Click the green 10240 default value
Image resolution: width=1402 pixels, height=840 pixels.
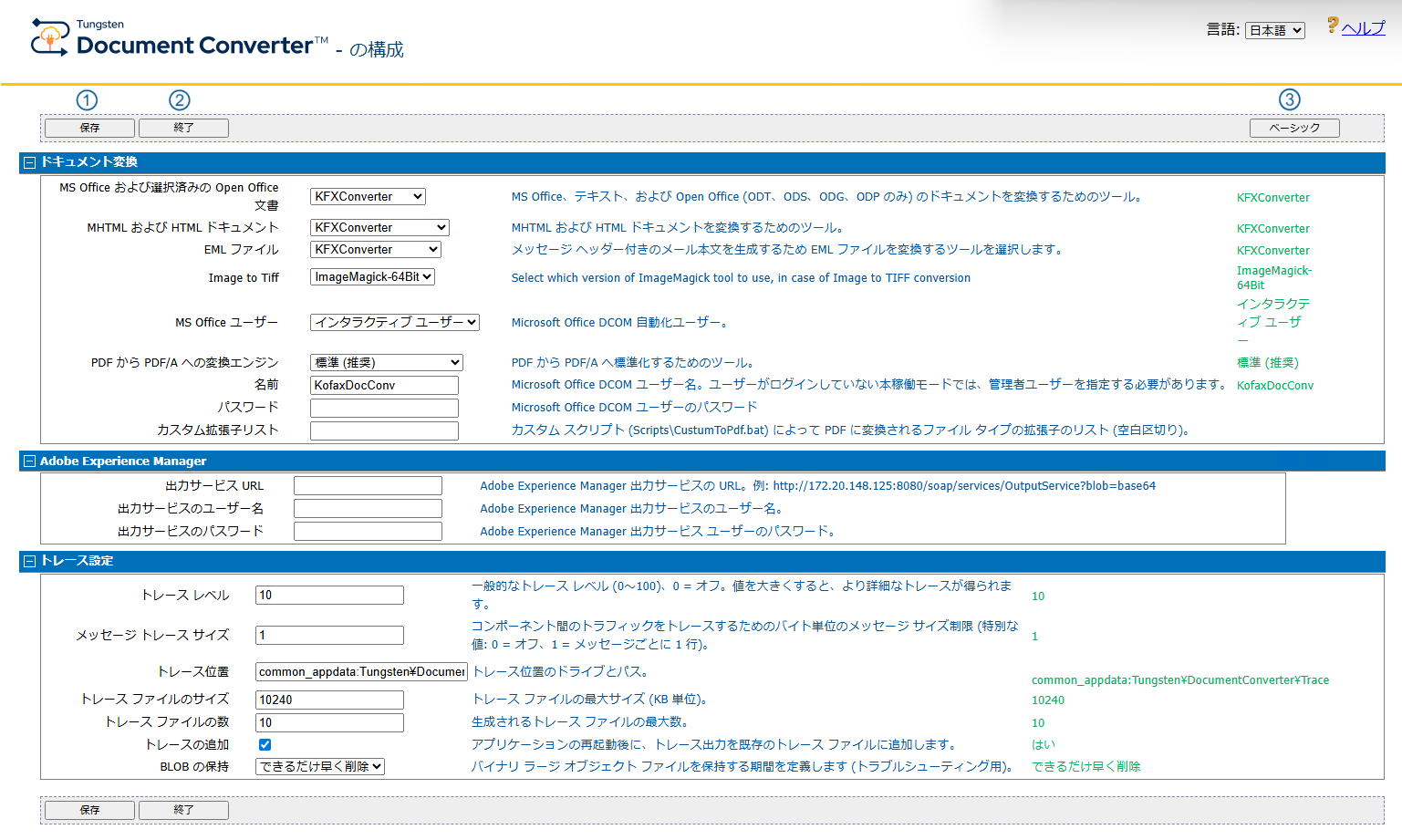(1048, 700)
